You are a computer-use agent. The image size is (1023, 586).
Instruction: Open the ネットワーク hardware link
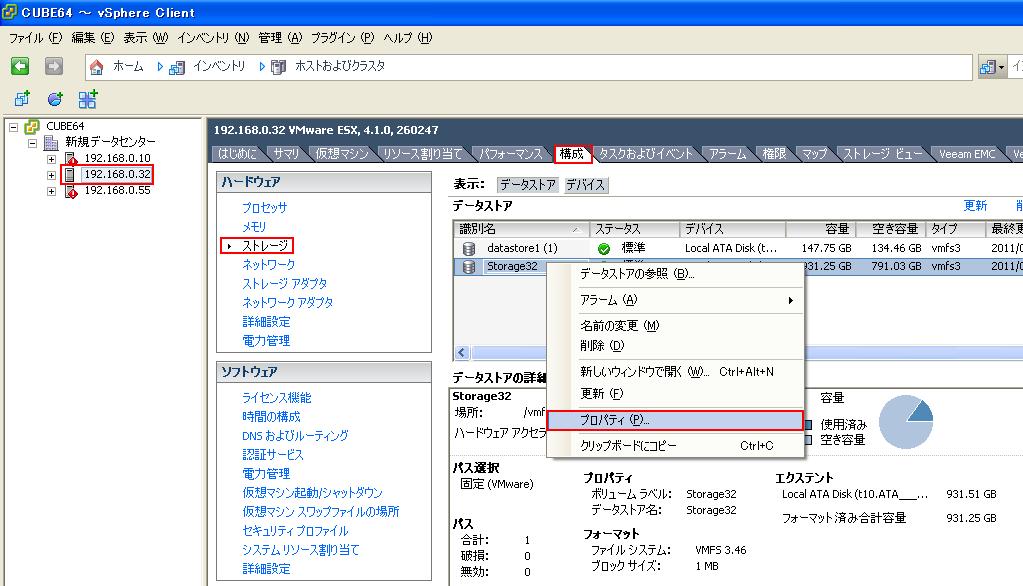click(269, 265)
